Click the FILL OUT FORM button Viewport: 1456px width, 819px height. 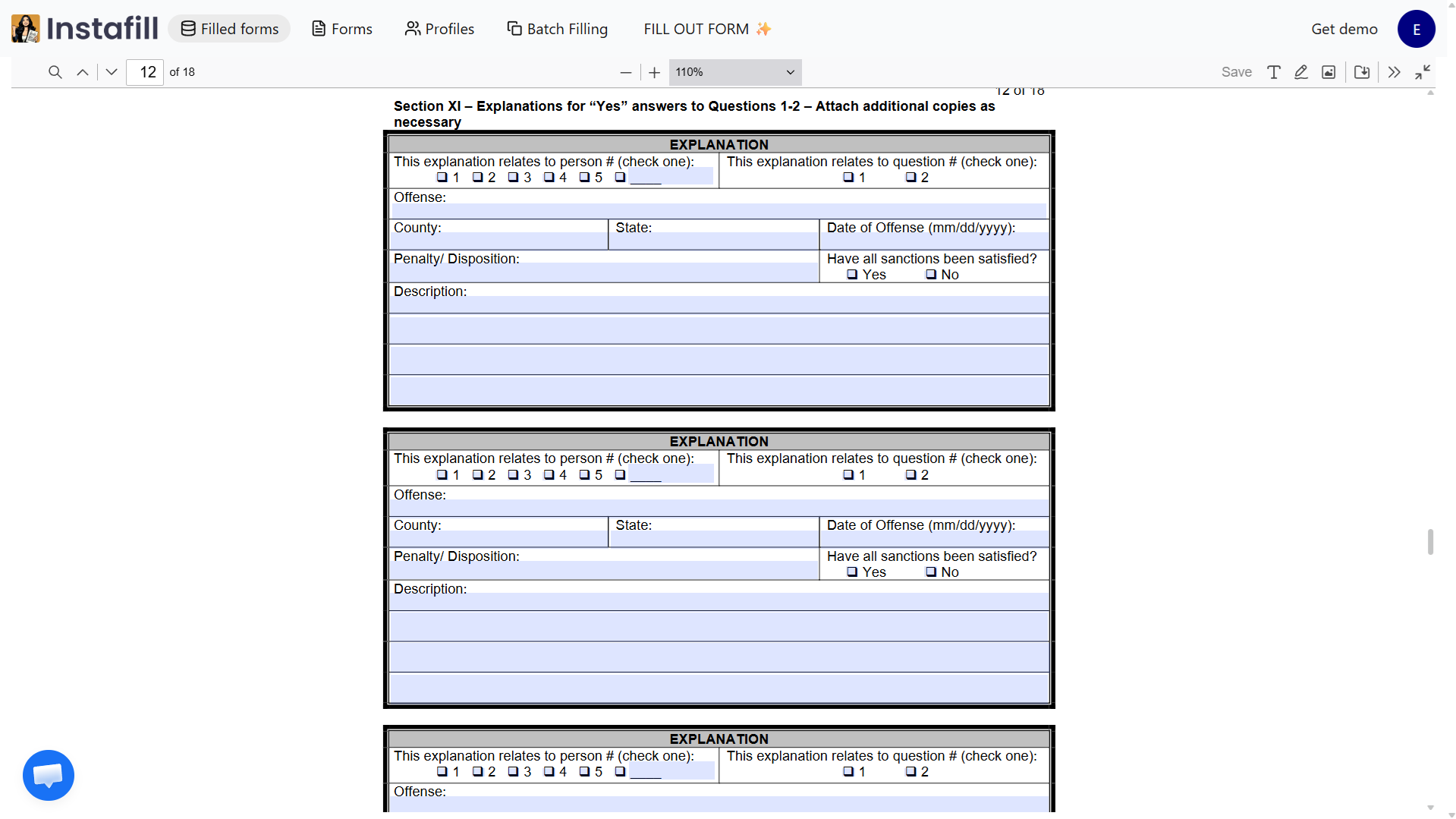click(706, 28)
